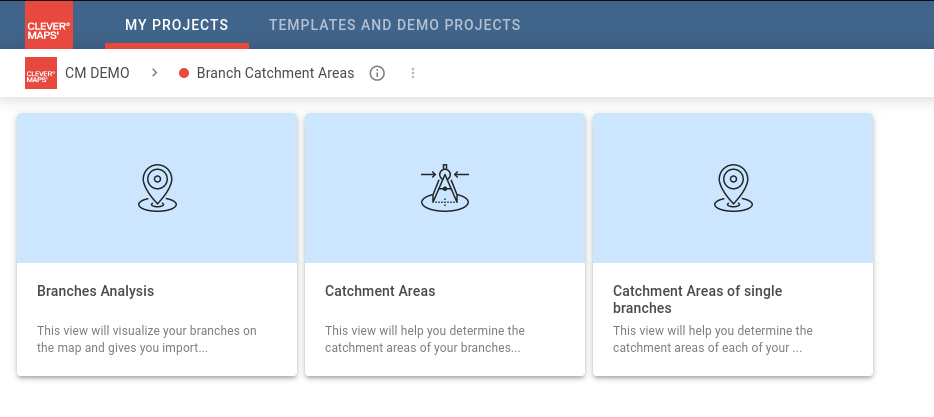Open the Catchment Areas view title
Viewport: 934px width, 417px height.
coord(380,291)
